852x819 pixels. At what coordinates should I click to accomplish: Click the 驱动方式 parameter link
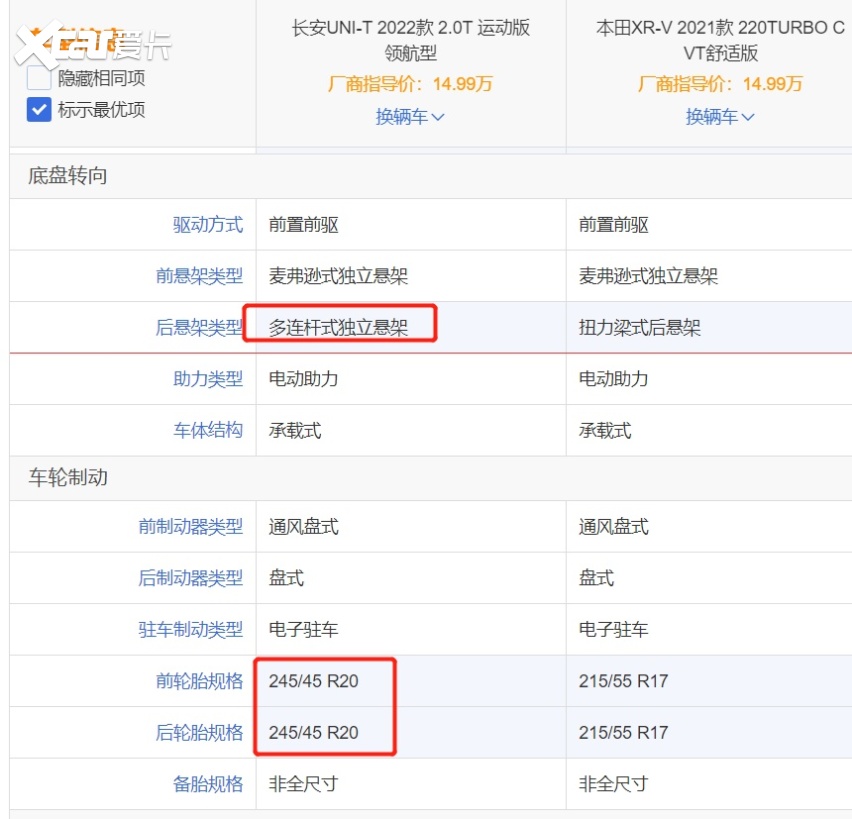coord(208,224)
